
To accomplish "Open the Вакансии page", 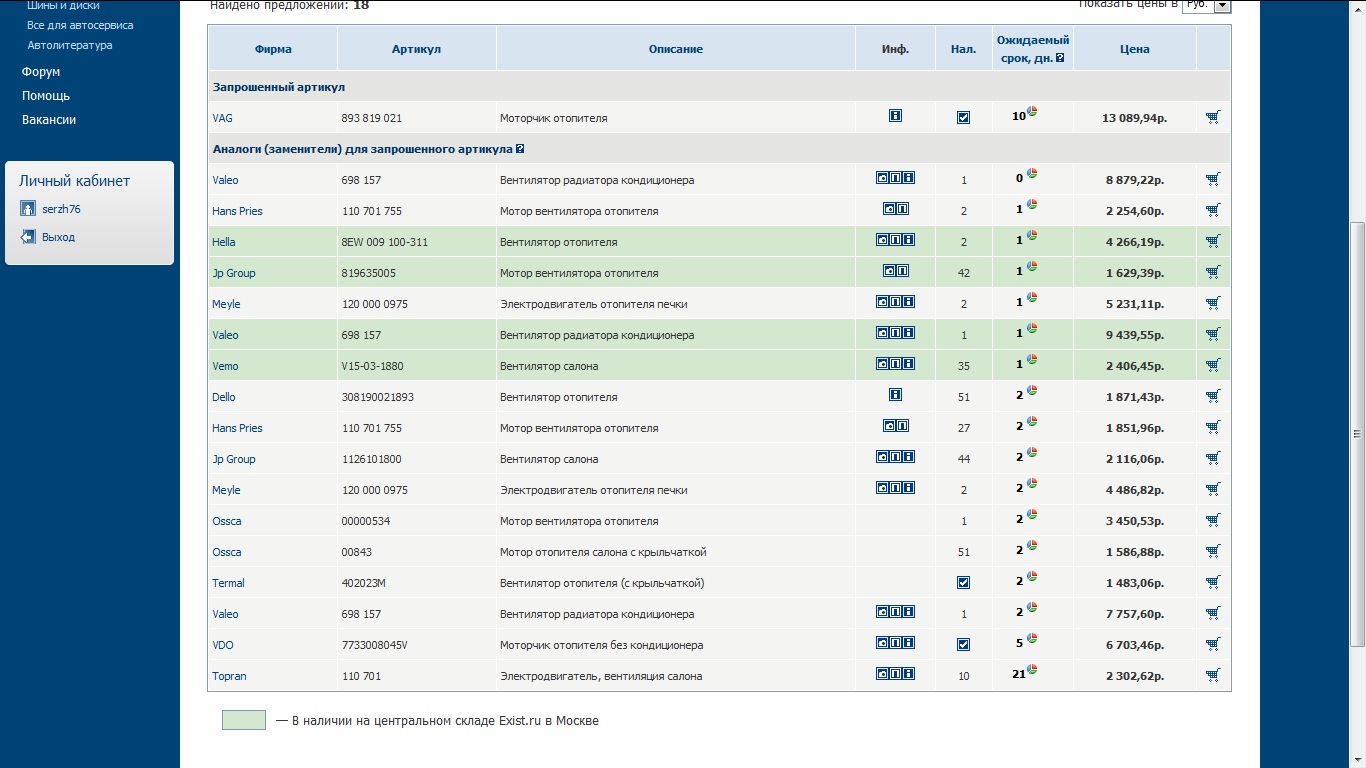I will tap(49, 120).
